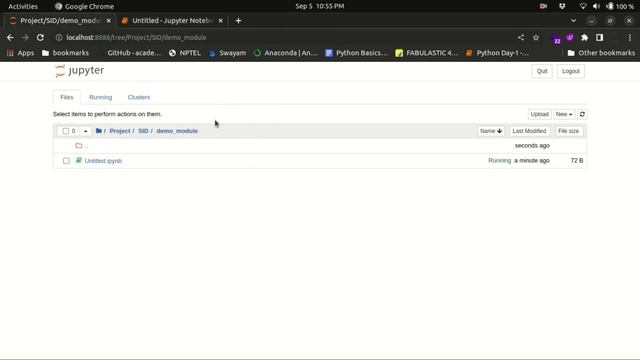Viewport: 640px width, 360px height.
Task: Click the purple numbered extension badge
Action: tap(557, 39)
